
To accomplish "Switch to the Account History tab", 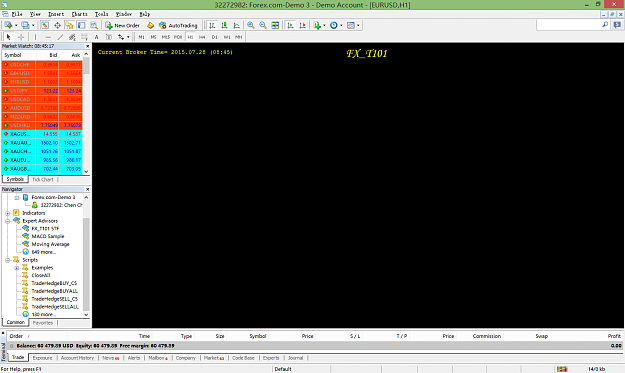I will (x=77, y=358).
